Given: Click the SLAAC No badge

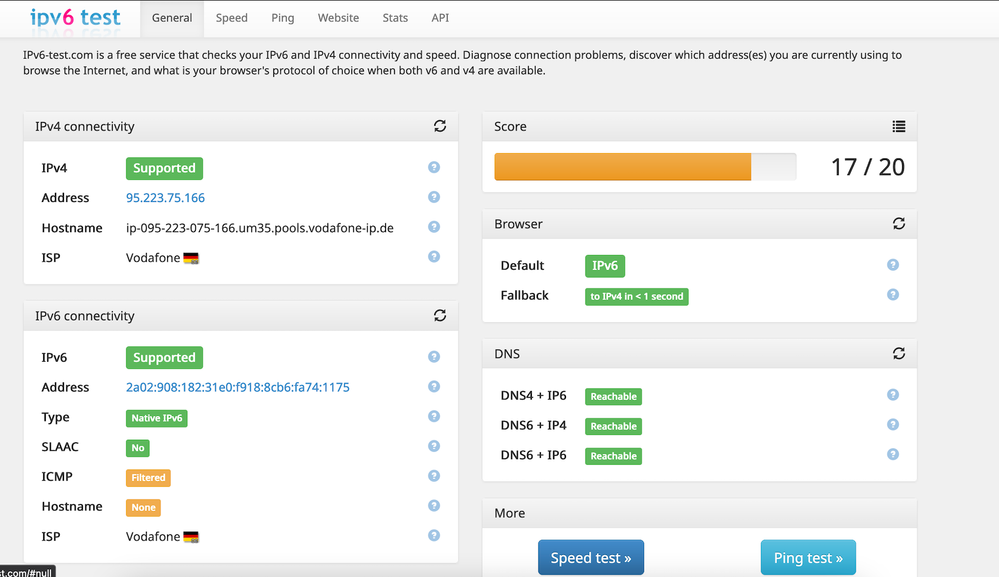Looking at the screenshot, I should coord(138,448).
